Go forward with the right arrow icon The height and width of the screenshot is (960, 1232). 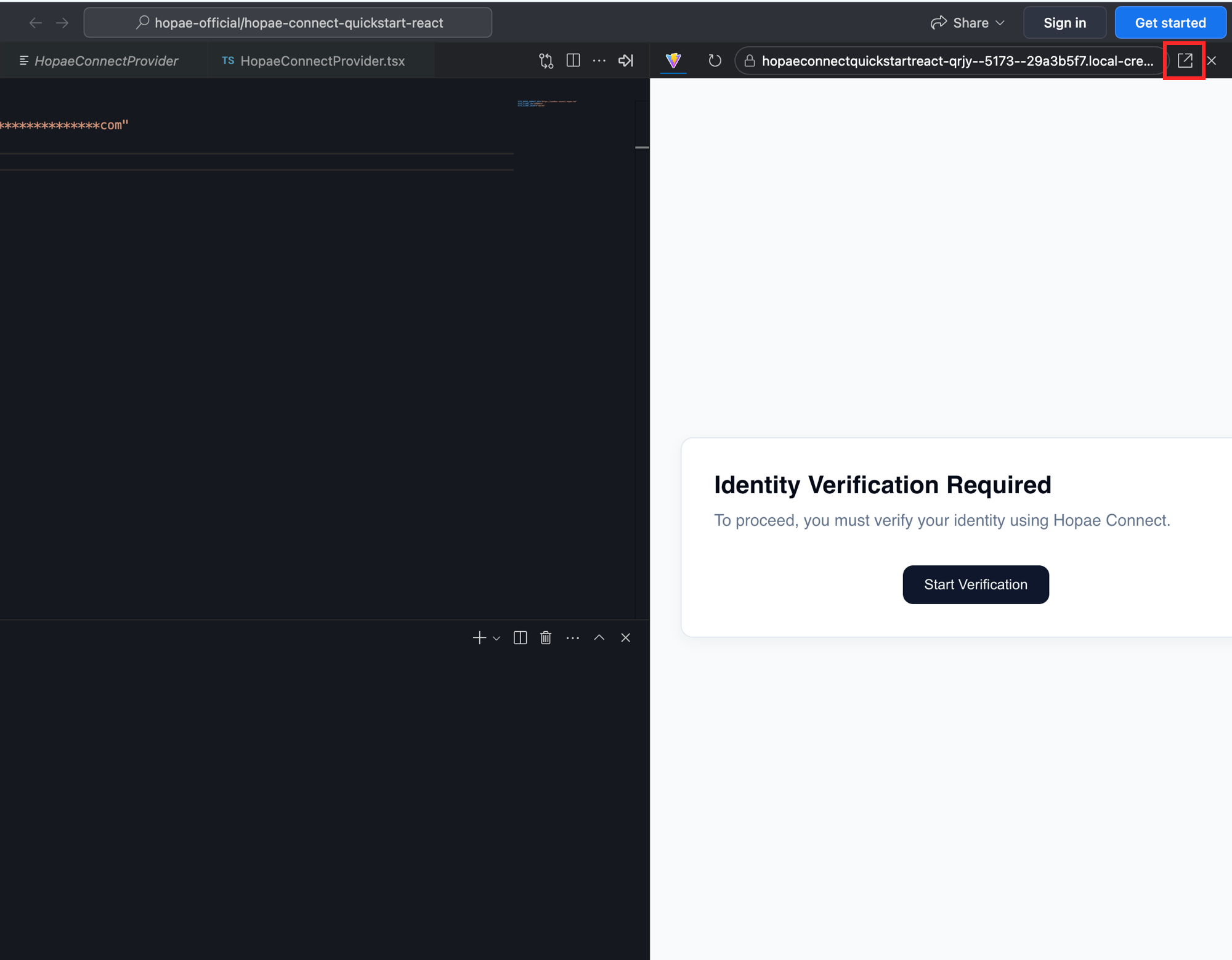coord(62,23)
